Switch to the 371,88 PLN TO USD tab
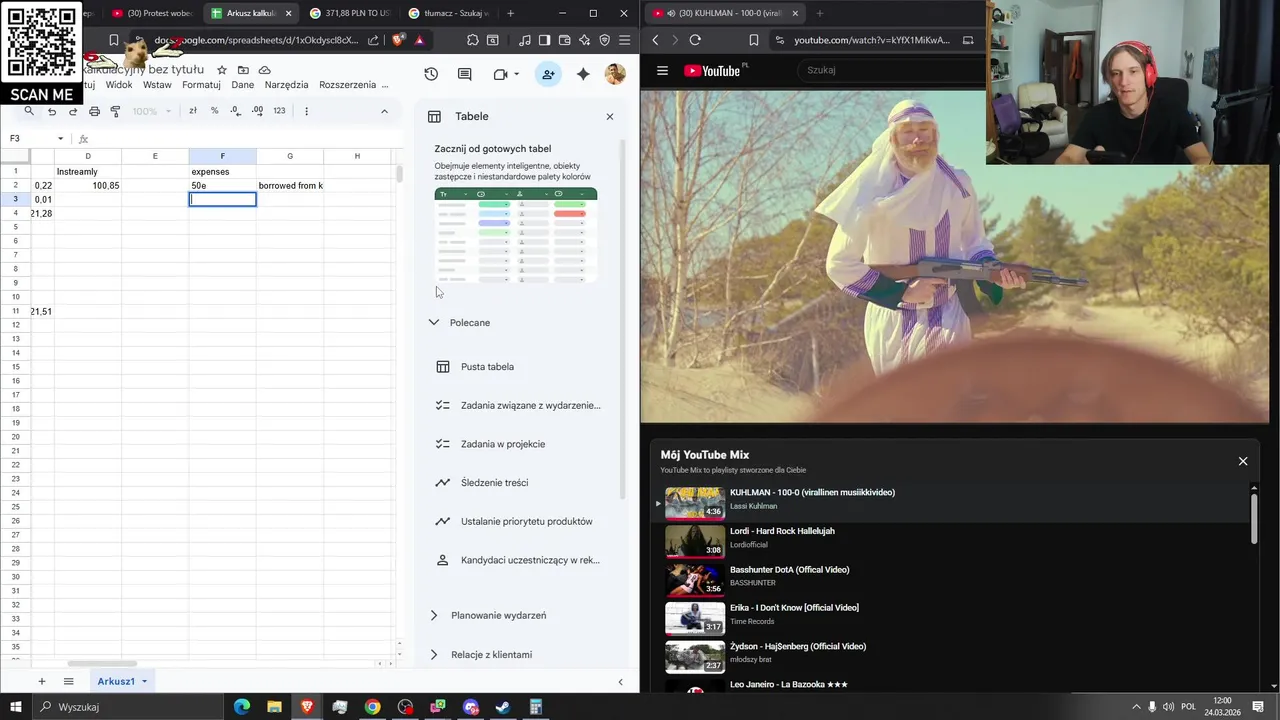Image resolution: width=1280 pixels, height=720 pixels. tap(348, 13)
